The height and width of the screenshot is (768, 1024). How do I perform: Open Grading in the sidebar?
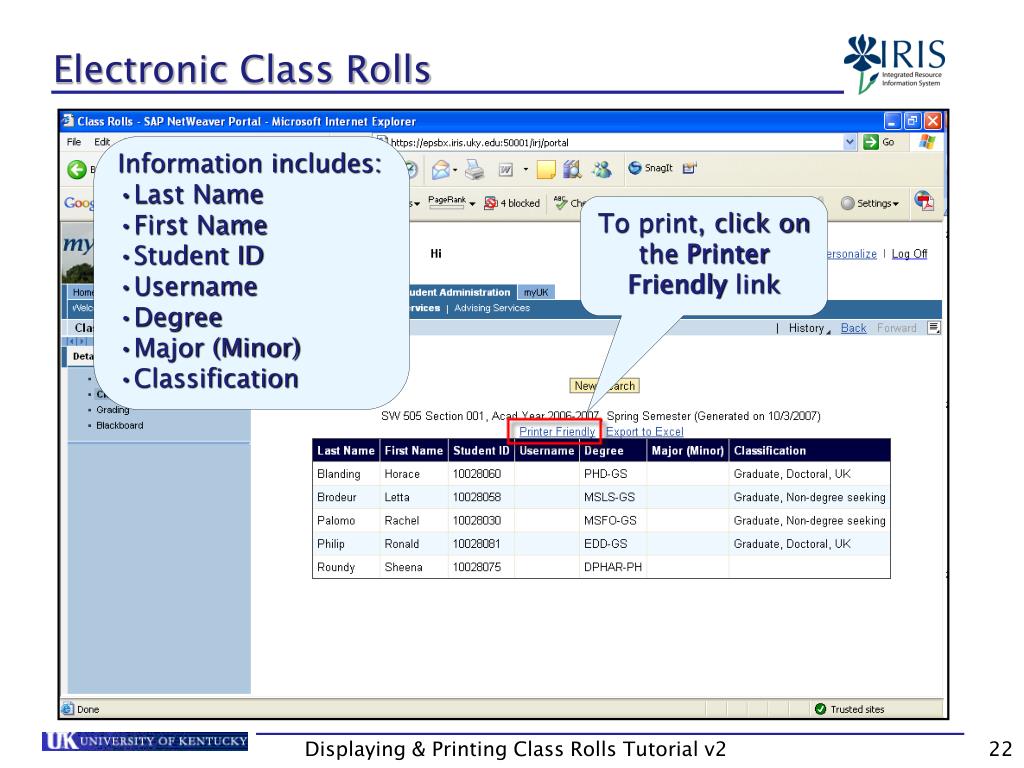click(113, 409)
